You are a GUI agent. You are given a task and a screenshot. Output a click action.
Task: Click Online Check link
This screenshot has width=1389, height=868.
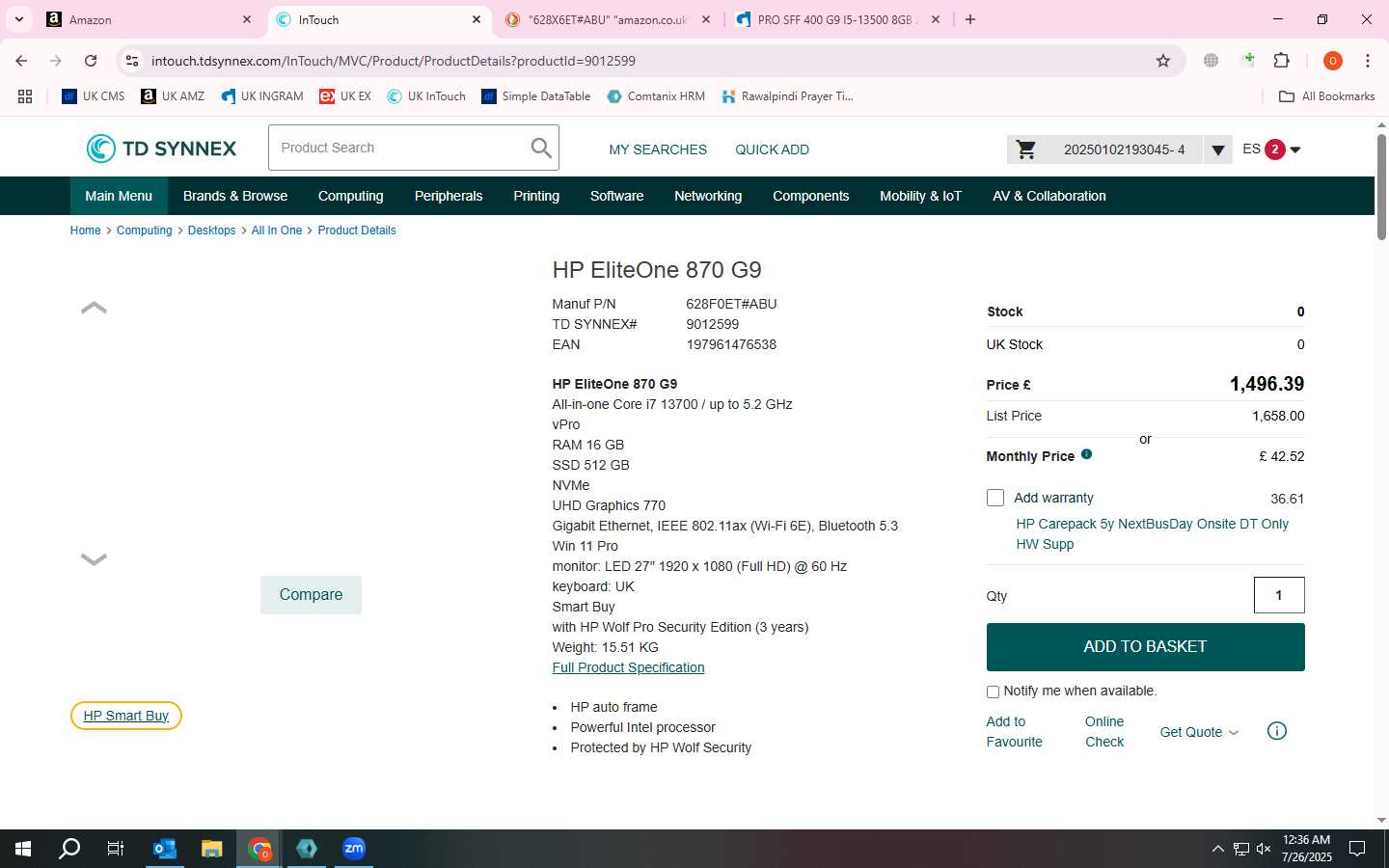pos(1104,732)
